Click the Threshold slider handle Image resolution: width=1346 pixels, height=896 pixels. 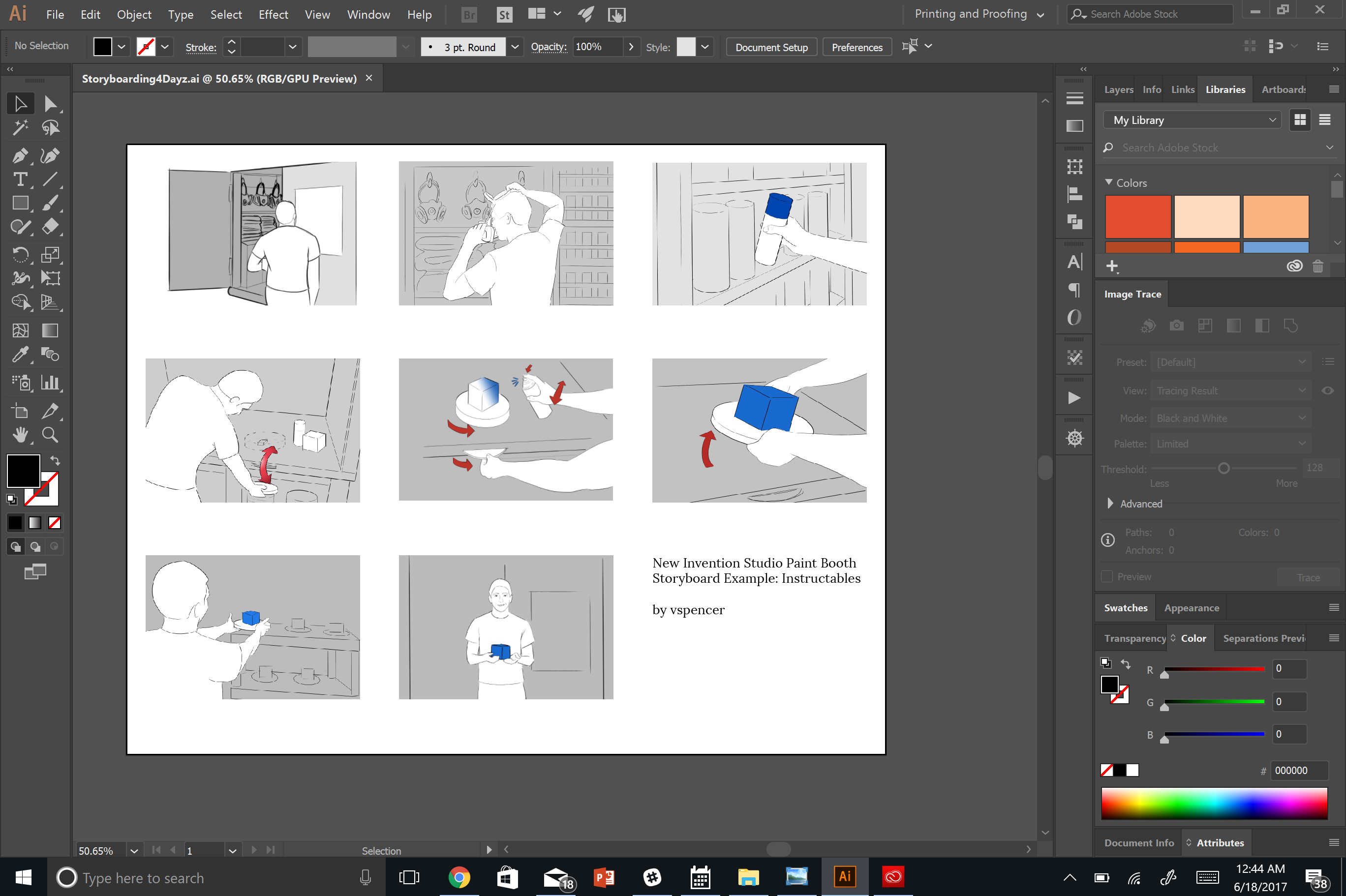point(1223,469)
